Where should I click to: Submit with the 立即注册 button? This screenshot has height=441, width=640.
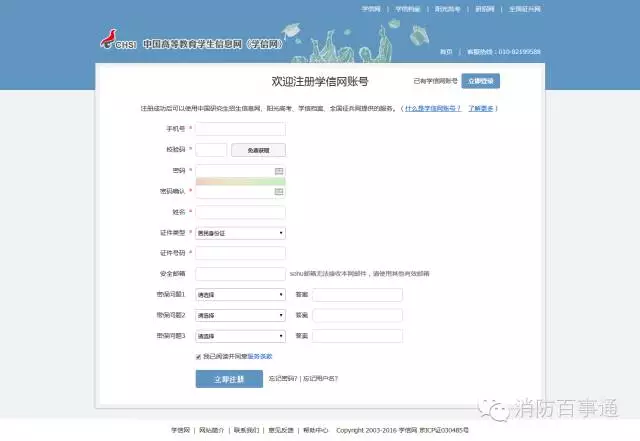coord(229,379)
